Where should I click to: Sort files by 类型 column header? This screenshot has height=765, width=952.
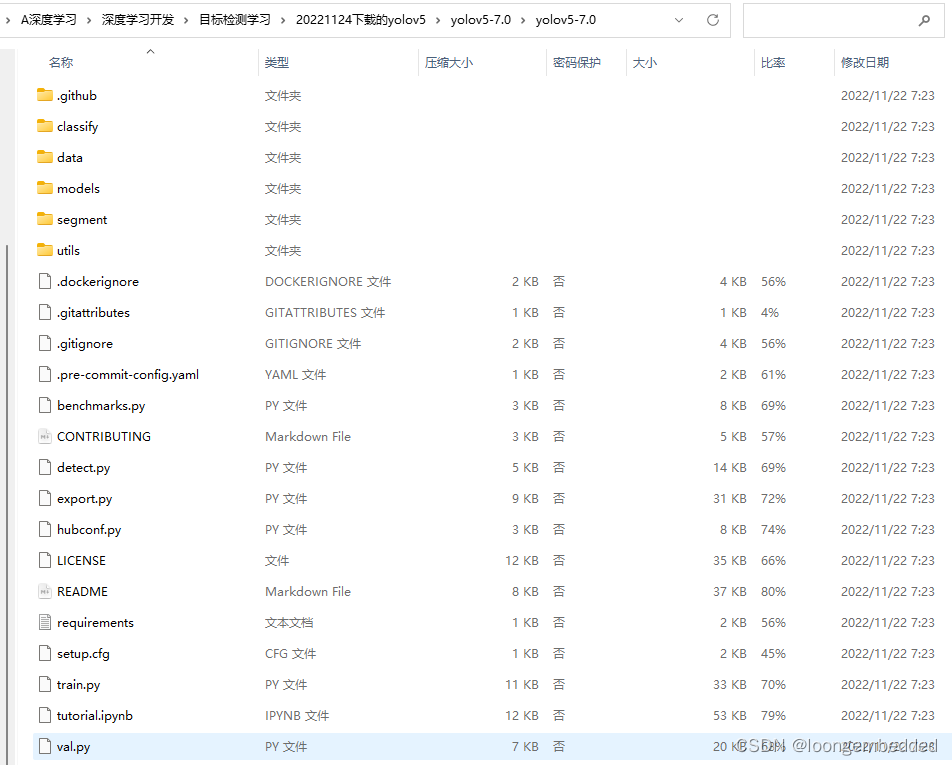[x=277, y=63]
